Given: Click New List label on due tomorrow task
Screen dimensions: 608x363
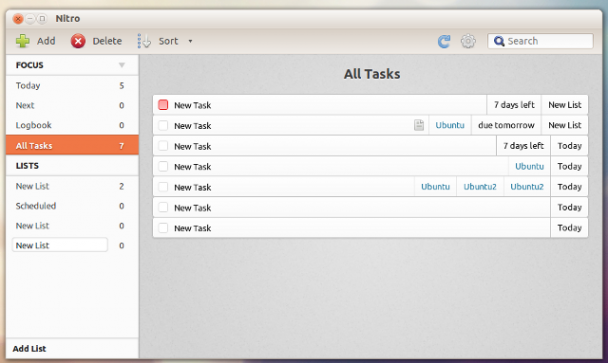Looking at the screenshot, I should (565, 125).
